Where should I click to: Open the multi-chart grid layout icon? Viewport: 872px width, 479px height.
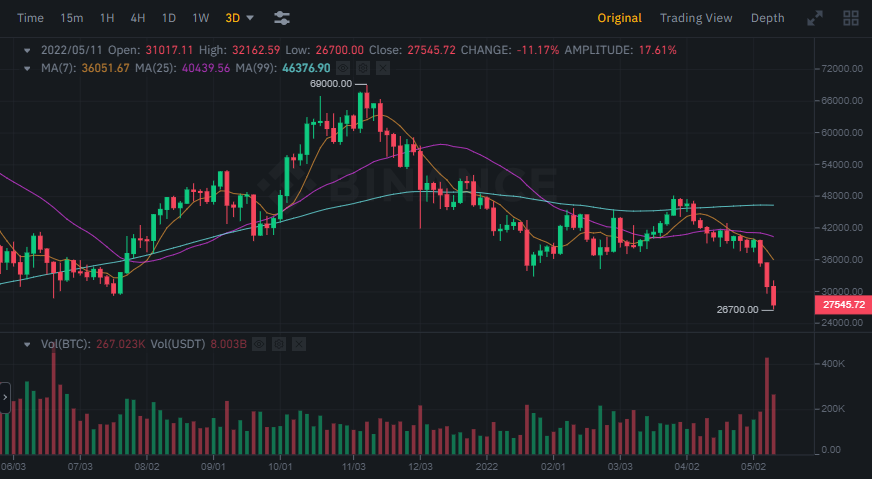point(851,18)
